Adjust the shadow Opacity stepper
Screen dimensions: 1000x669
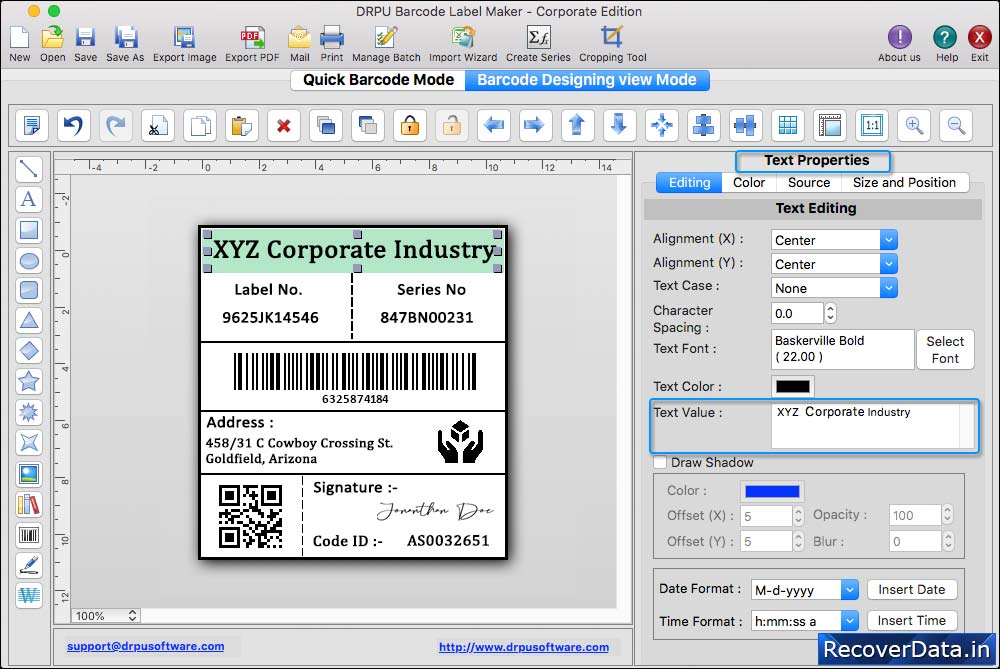(947, 515)
